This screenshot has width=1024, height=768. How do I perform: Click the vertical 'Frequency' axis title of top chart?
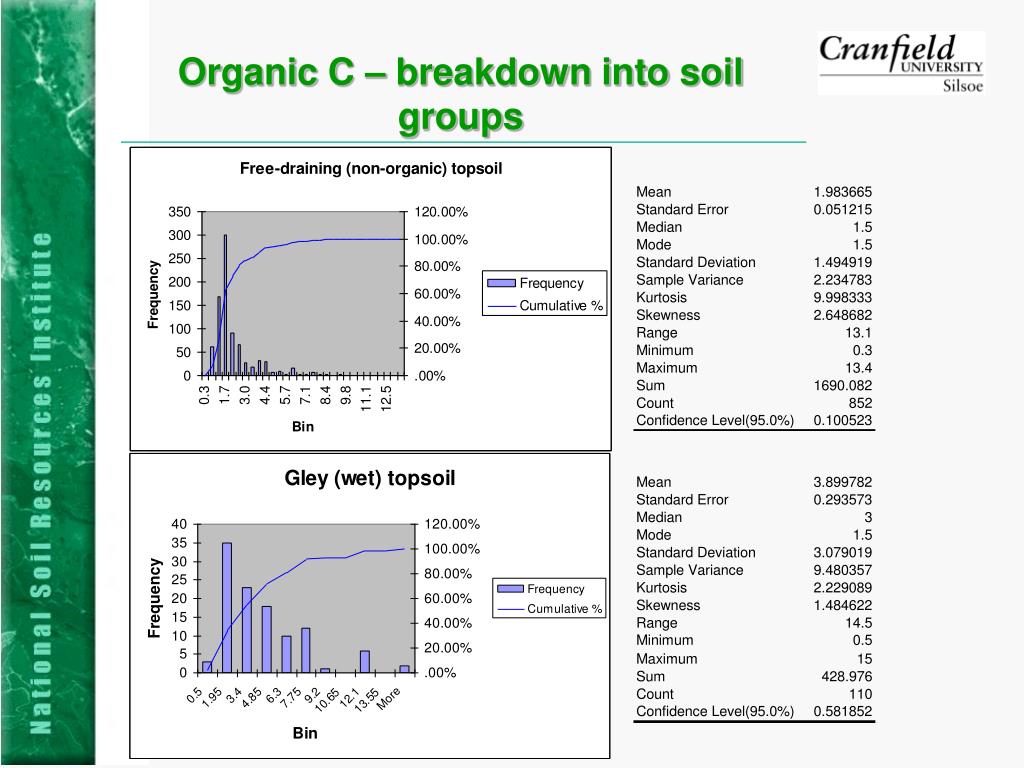pyautogui.click(x=153, y=295)
